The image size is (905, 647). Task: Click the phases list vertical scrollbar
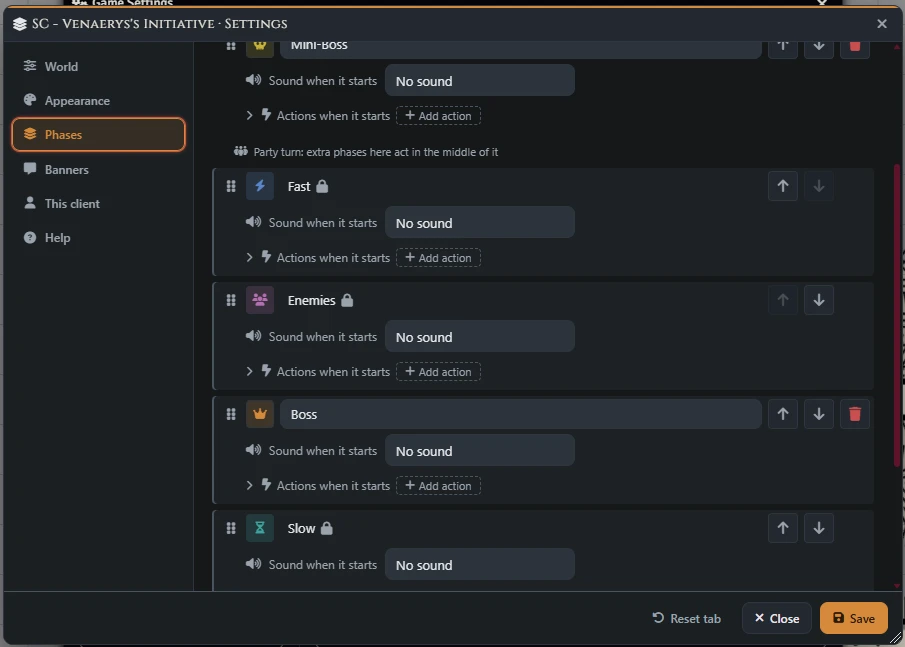(x=897, y=315)
